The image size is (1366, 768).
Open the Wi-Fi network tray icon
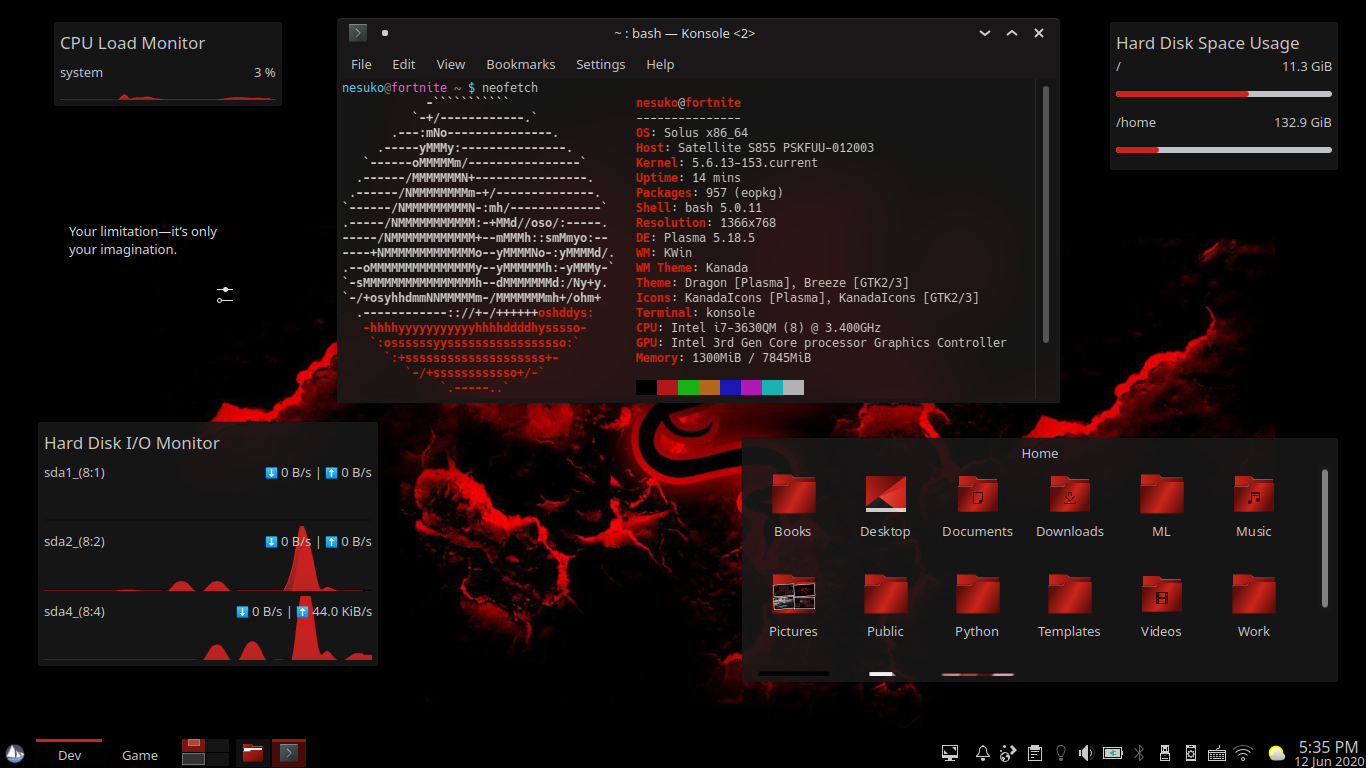tap(1243, 753)
